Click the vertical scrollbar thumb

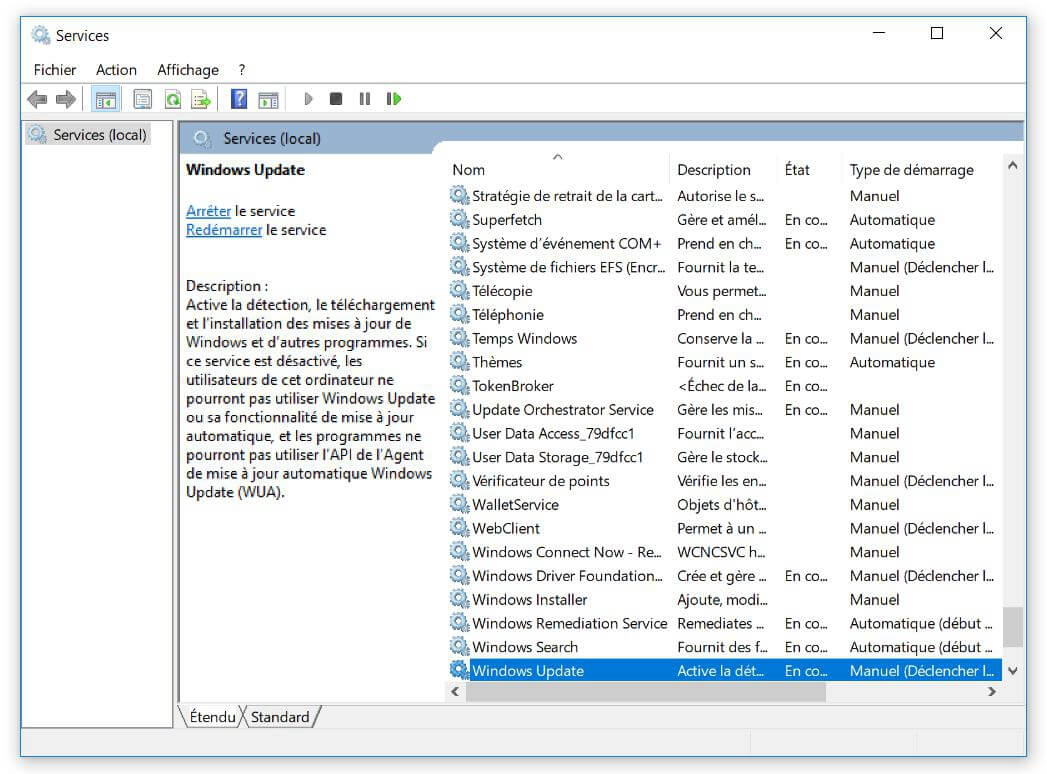[x=1013, y=626]
